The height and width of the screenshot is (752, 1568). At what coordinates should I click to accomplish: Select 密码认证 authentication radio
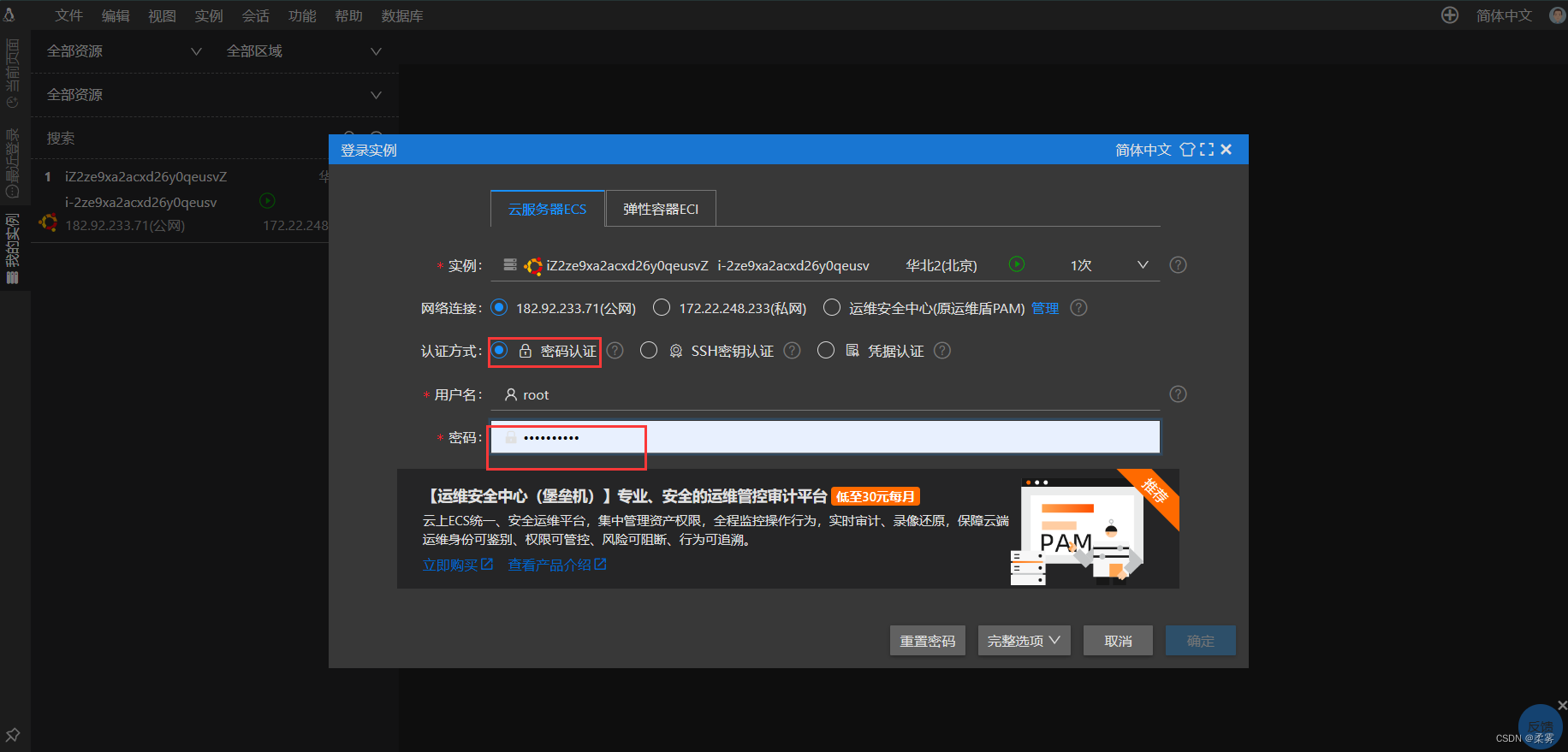point(500,350)
